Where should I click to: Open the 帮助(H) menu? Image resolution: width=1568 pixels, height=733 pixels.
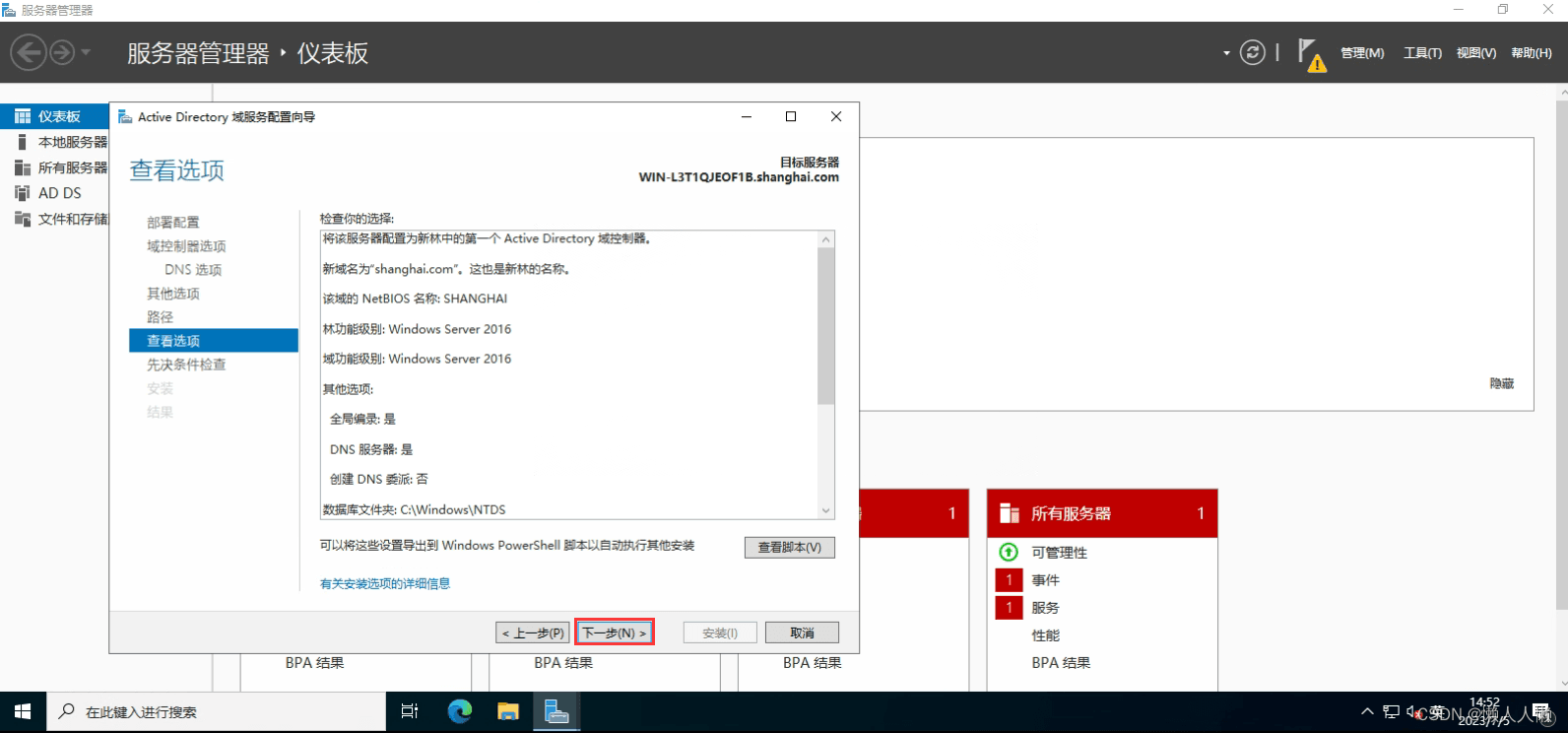(x=1531, y=53)
